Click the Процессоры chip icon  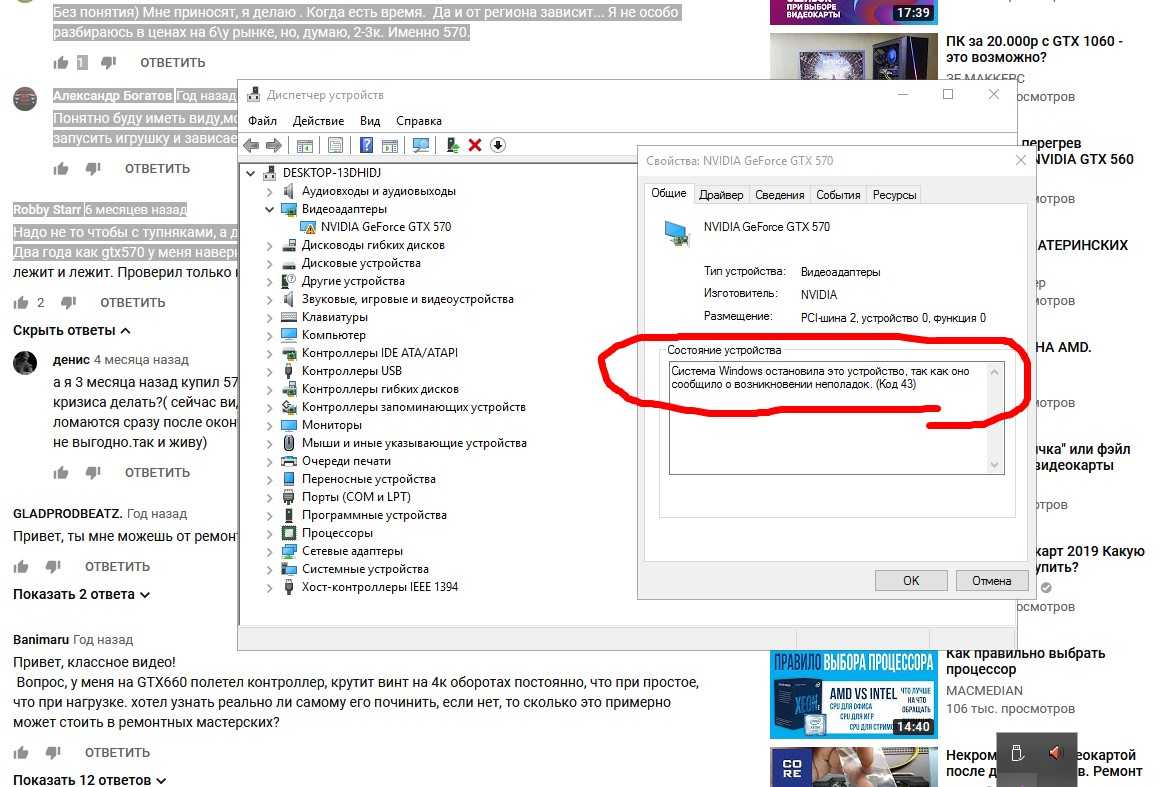tap(288, 533)
